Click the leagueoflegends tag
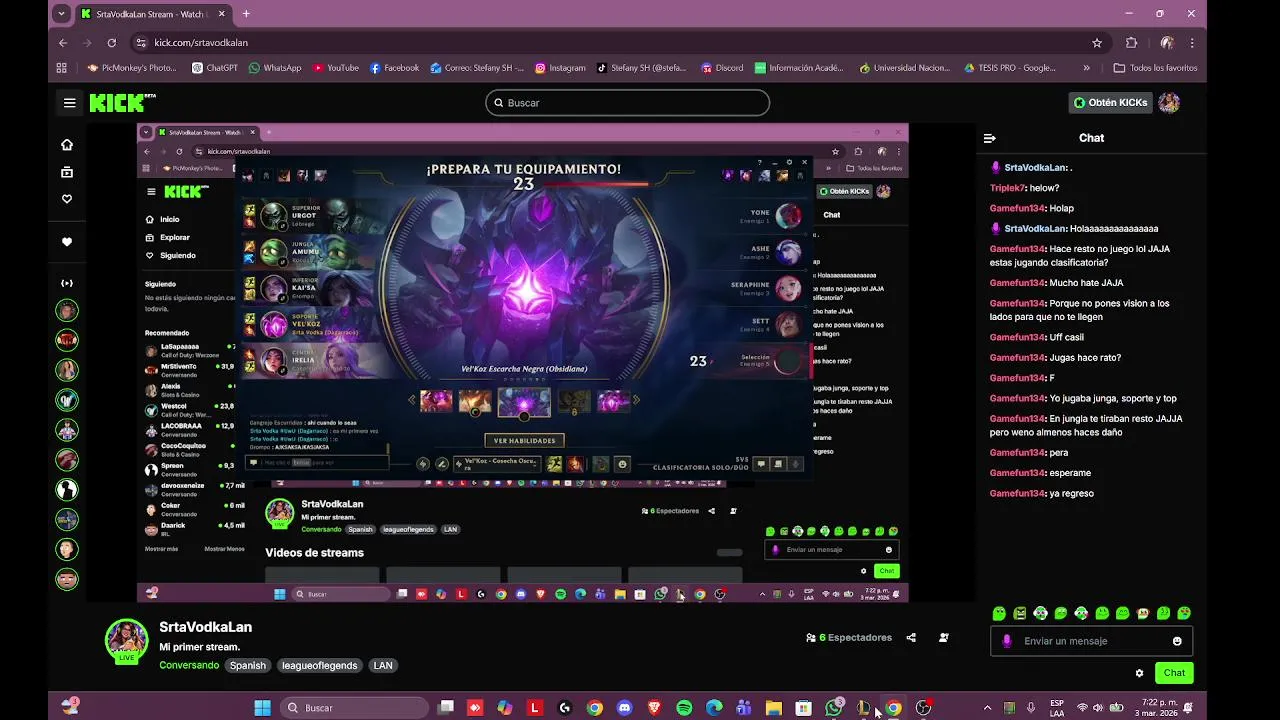1280x720 pixels. pos(319,665)
